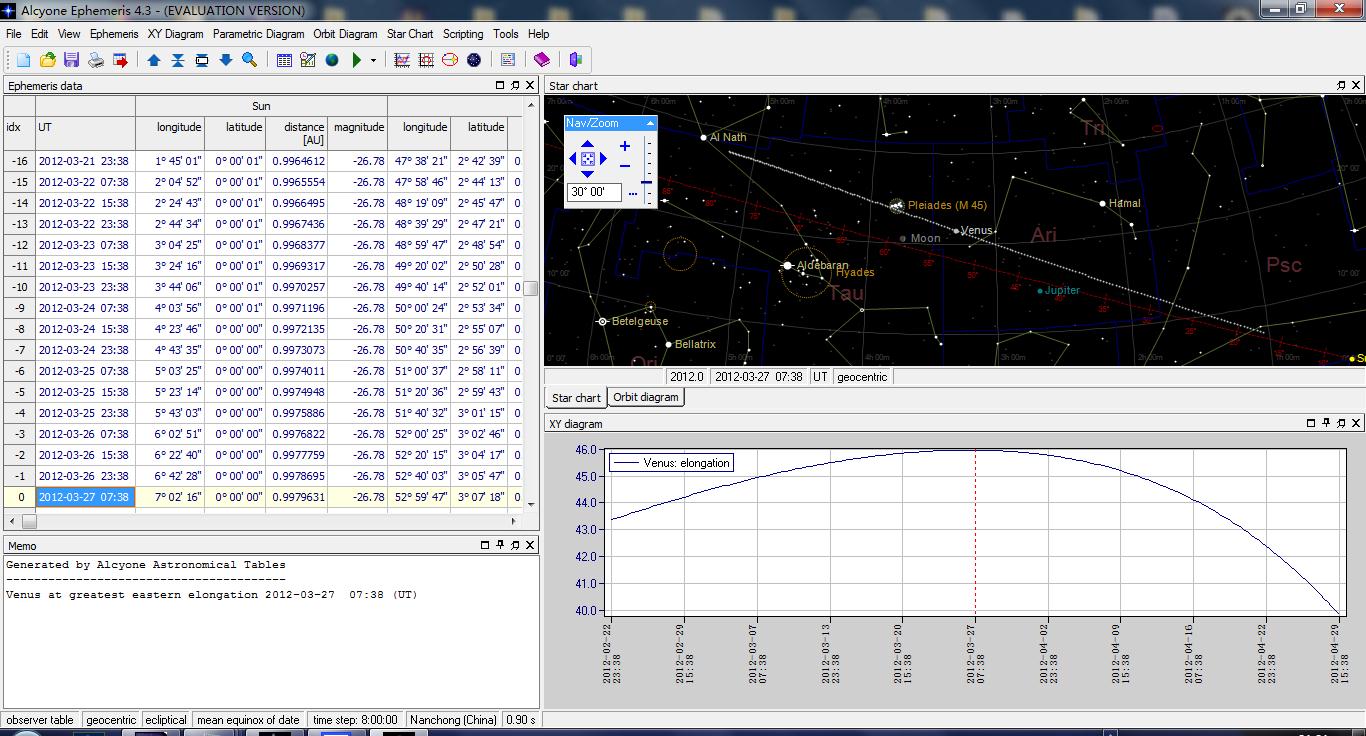This screenshot has width=1366, height=736.
Task: Pan star chart down with Nav arrow
Action: (x=588, y=173)
